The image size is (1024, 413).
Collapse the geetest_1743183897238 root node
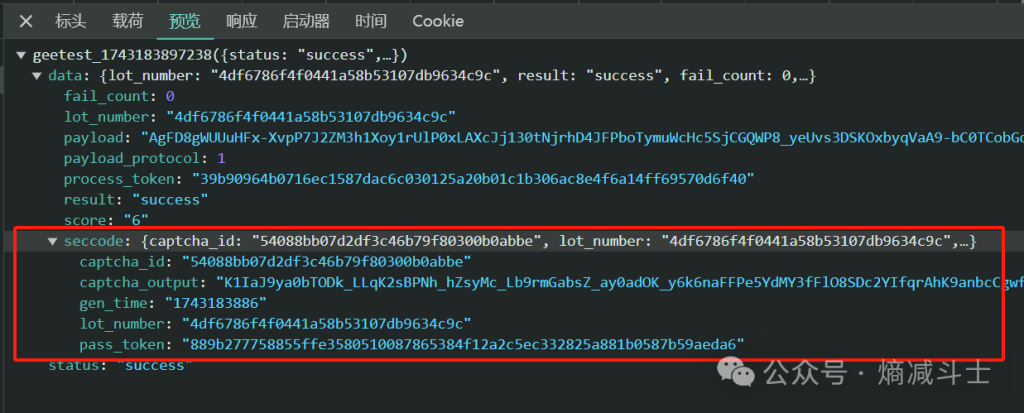pos(22,54)
